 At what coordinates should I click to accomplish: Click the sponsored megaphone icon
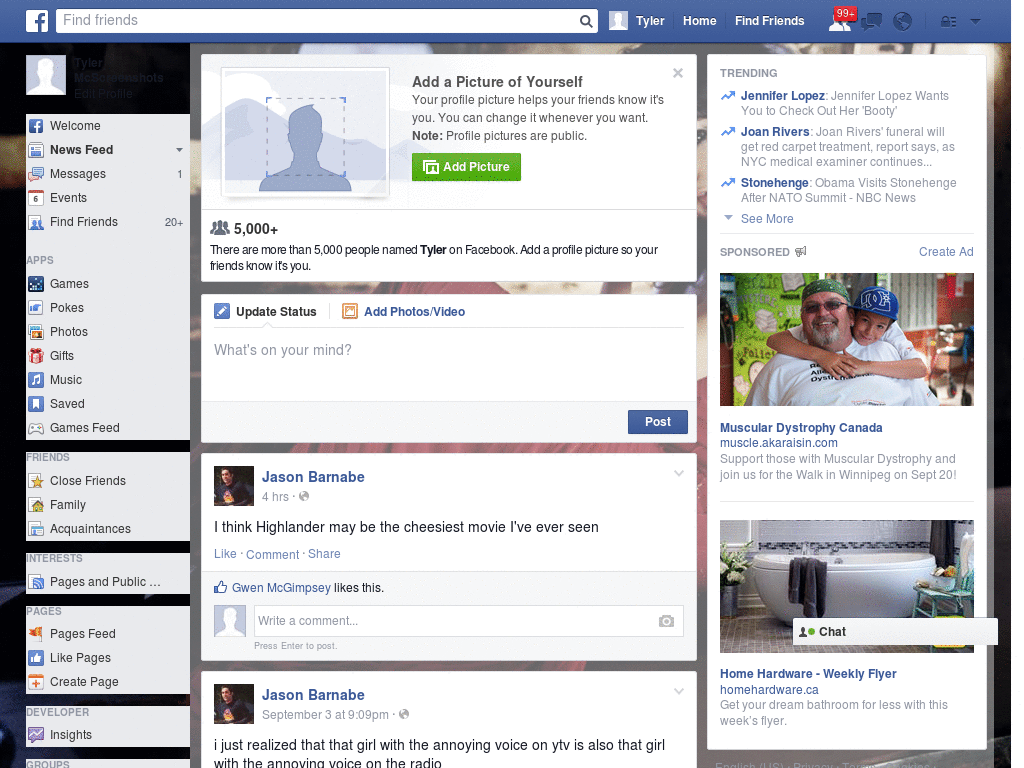pyautogui.click(x=801, y=251)
